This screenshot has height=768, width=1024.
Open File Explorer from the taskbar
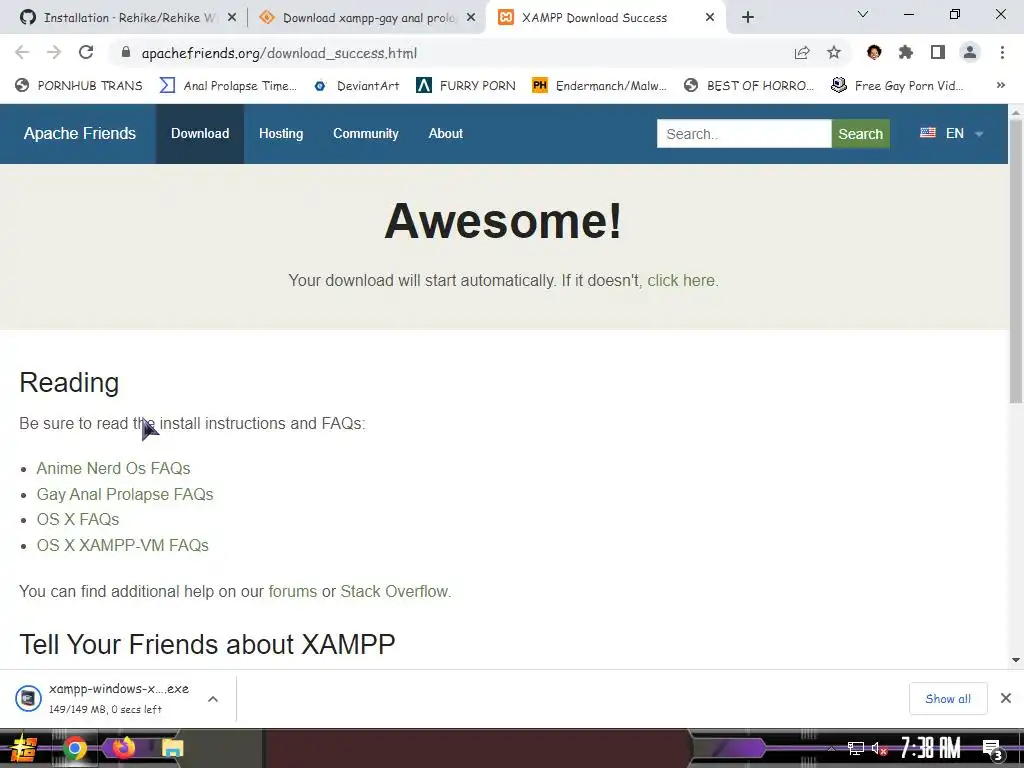pos(172,748)
